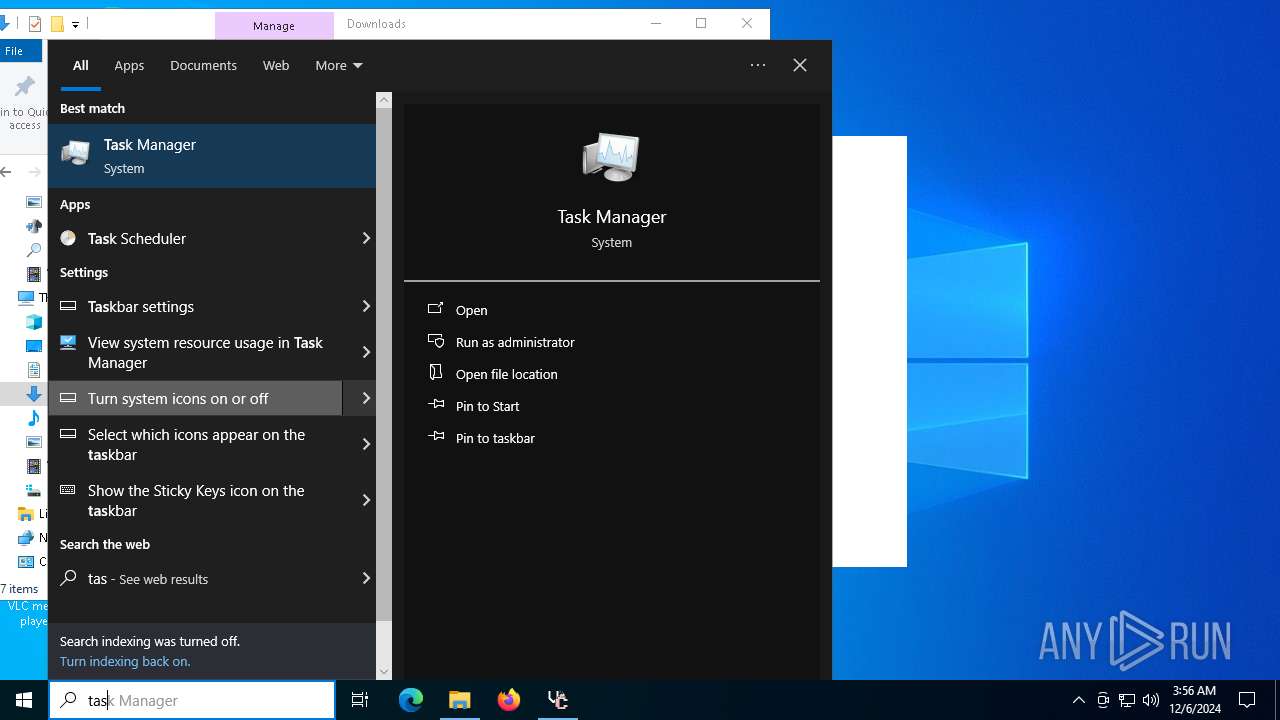Close the search panel with the X

click(800, 65)
